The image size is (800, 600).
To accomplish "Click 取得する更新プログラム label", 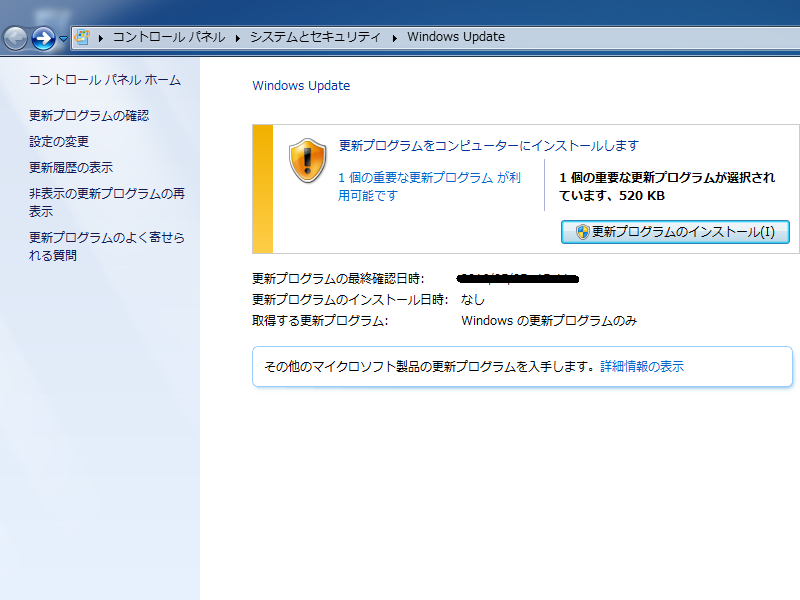I will point(320,321).
